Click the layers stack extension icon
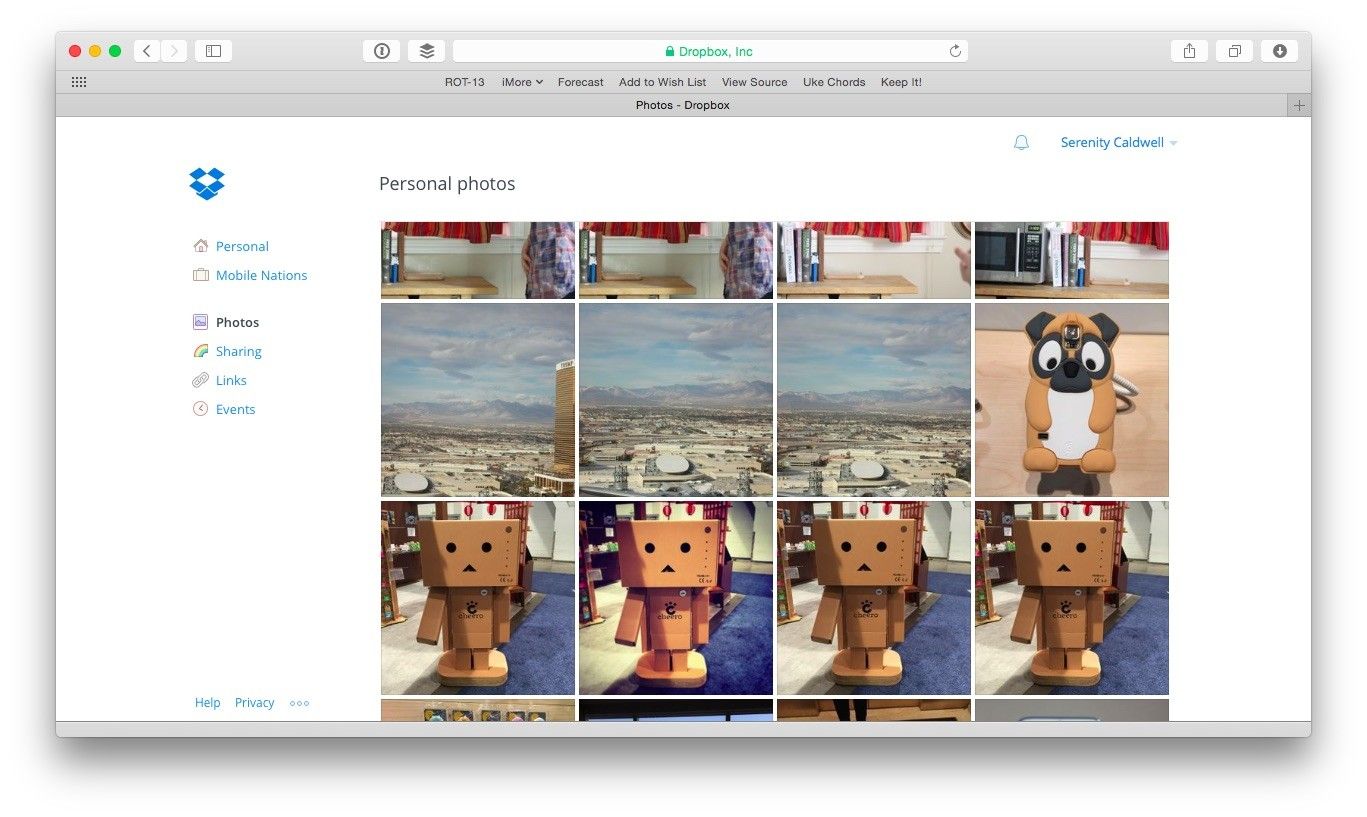Image resolution: width=1367 pixels, height=817 pixels. click(426, 51)
